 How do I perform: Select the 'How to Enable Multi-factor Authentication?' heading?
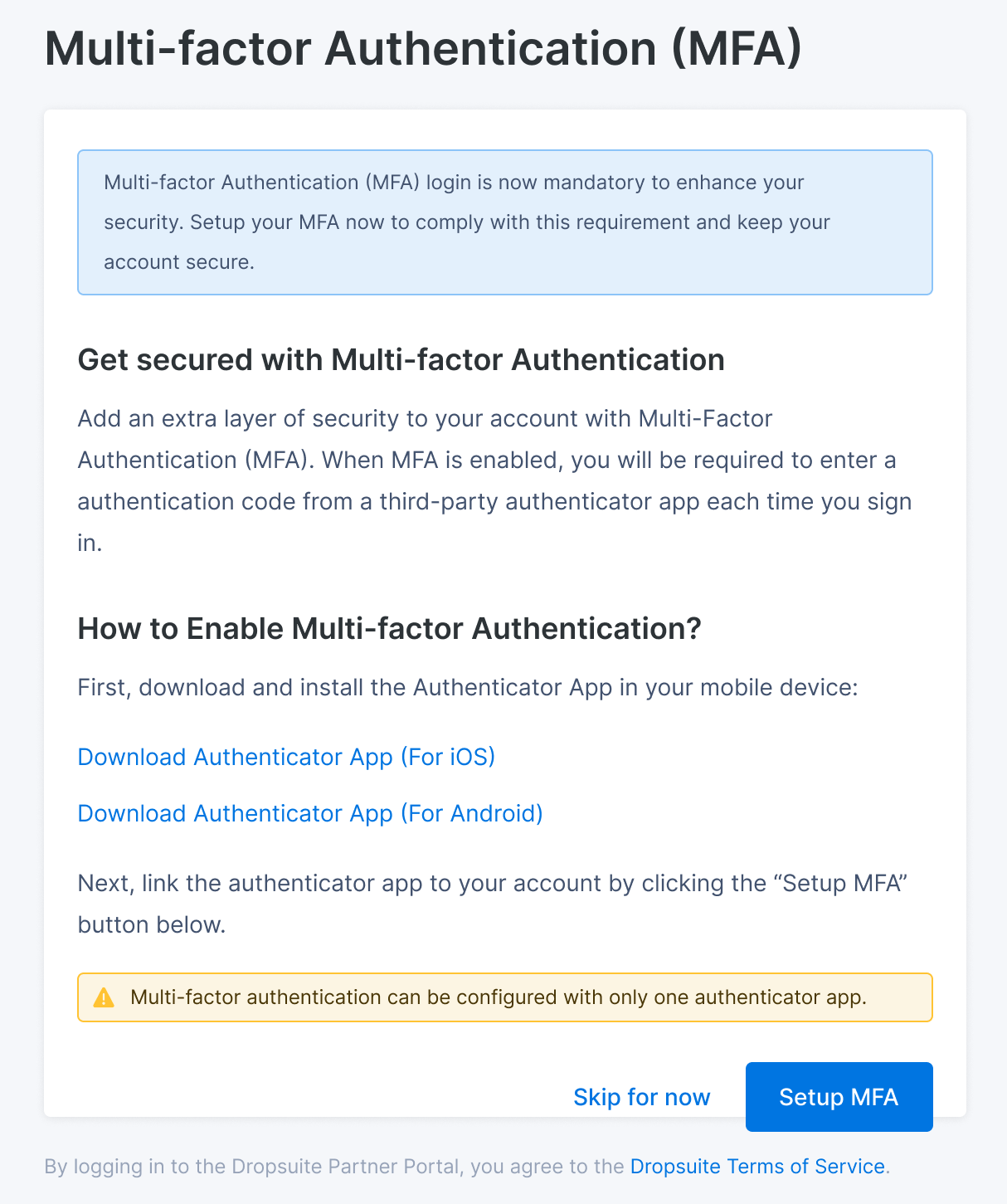click(389, 629)
